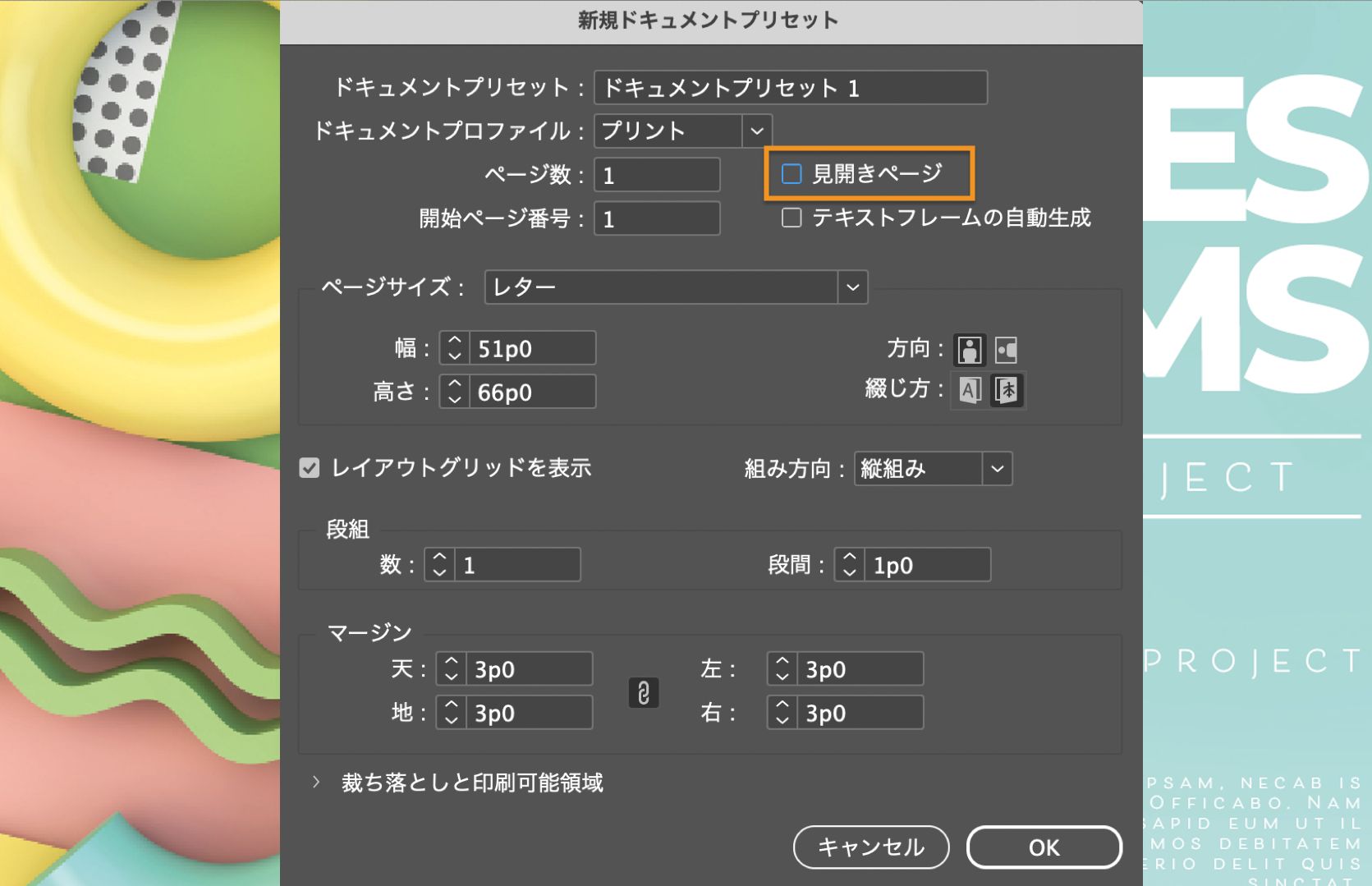Open the ページサイズ dropdown

tap(677, 287)
